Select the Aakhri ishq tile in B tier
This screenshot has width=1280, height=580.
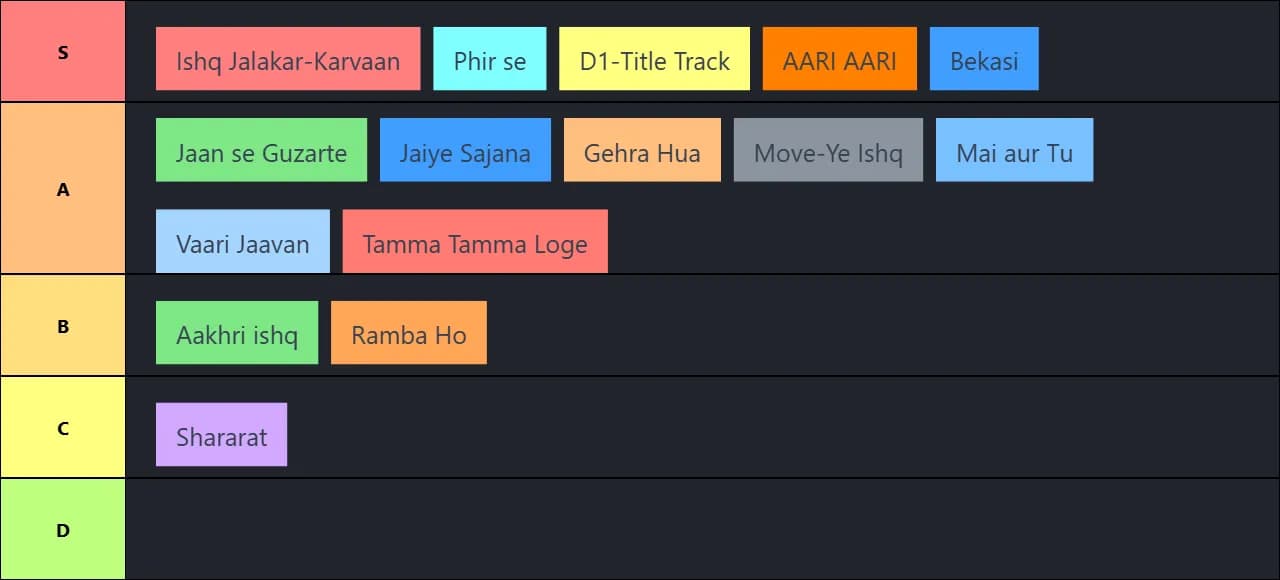coord(237,332)
